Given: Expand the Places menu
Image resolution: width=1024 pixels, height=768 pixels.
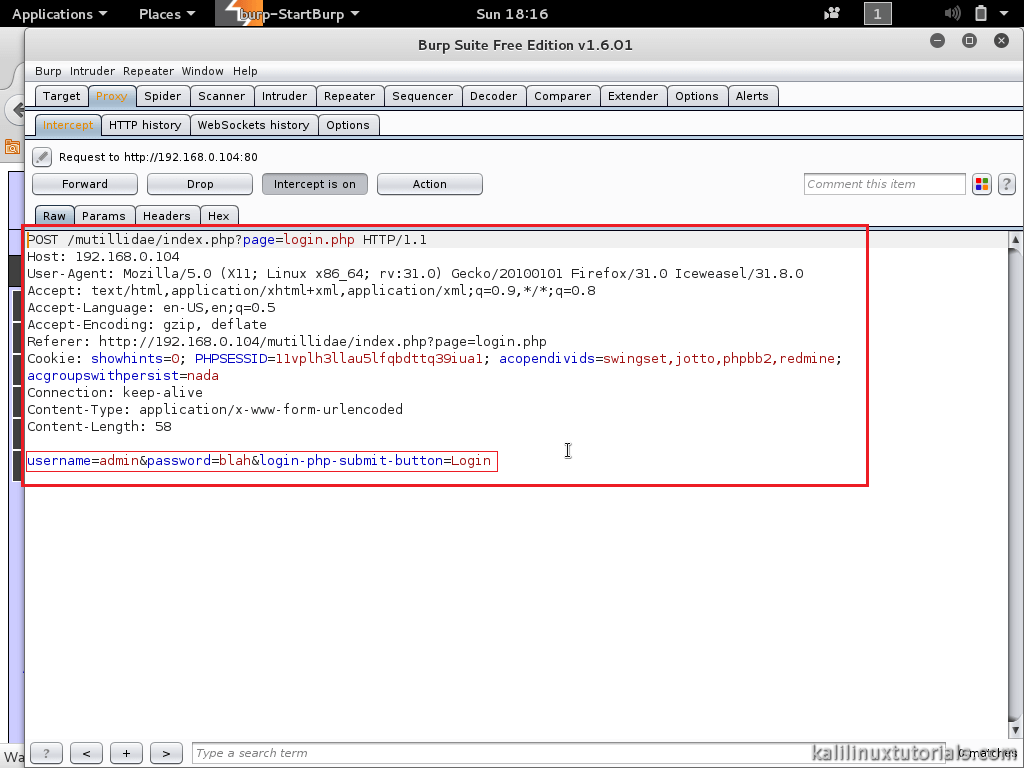Looking at the screenshot, I should [x=166, y=14].
